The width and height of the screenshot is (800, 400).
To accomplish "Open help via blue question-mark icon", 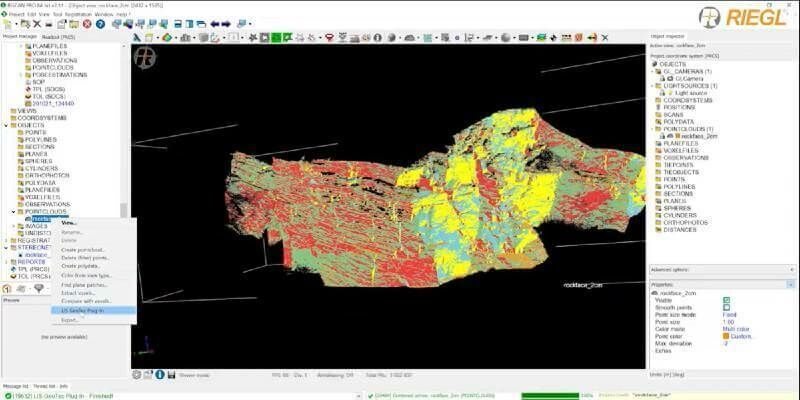I will (101, 24).
